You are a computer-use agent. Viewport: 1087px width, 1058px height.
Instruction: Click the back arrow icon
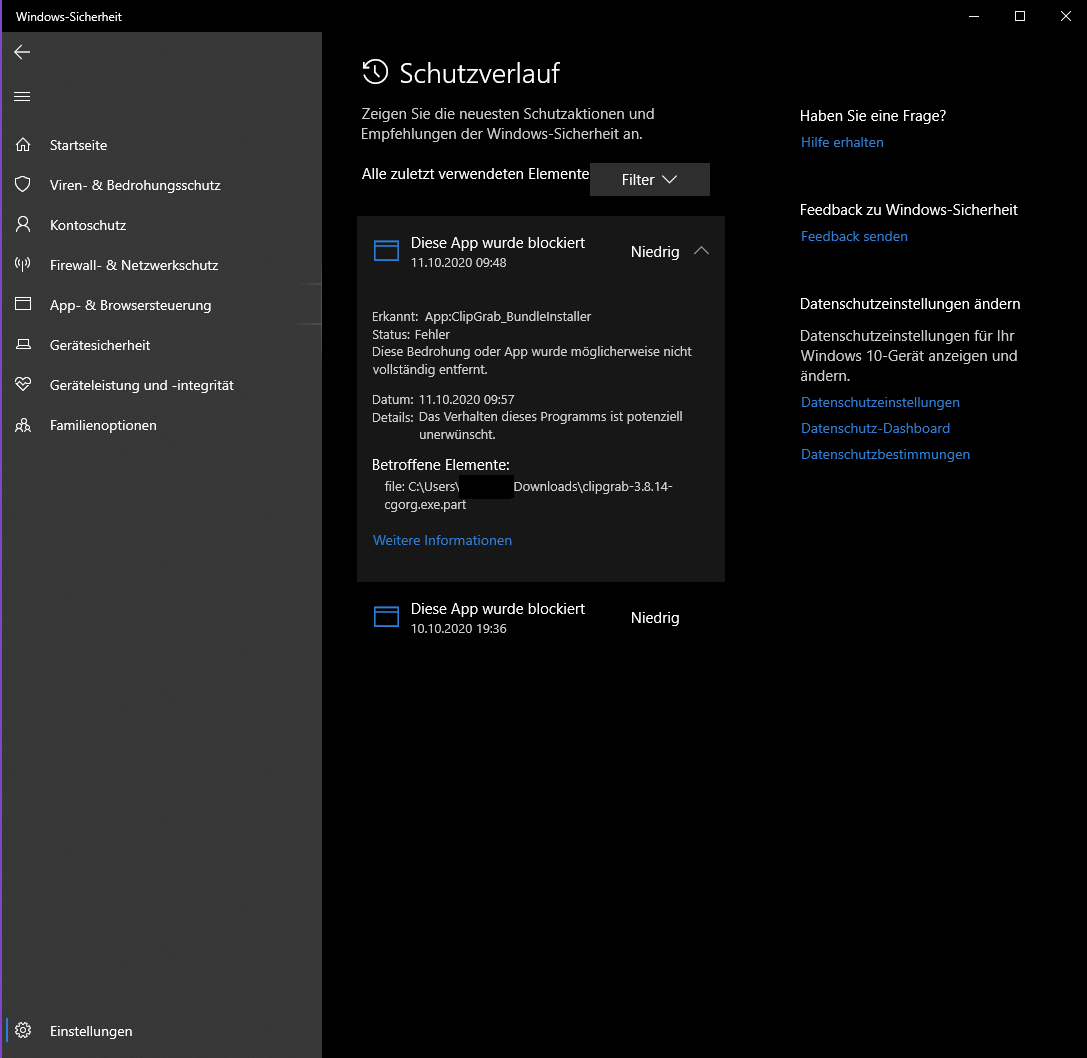22,52
